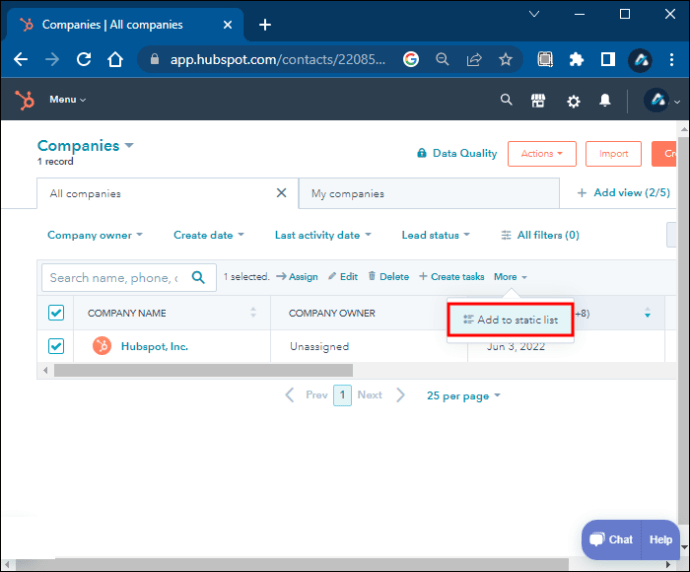Click the screenshot extension icon

[x=545, y=59]
